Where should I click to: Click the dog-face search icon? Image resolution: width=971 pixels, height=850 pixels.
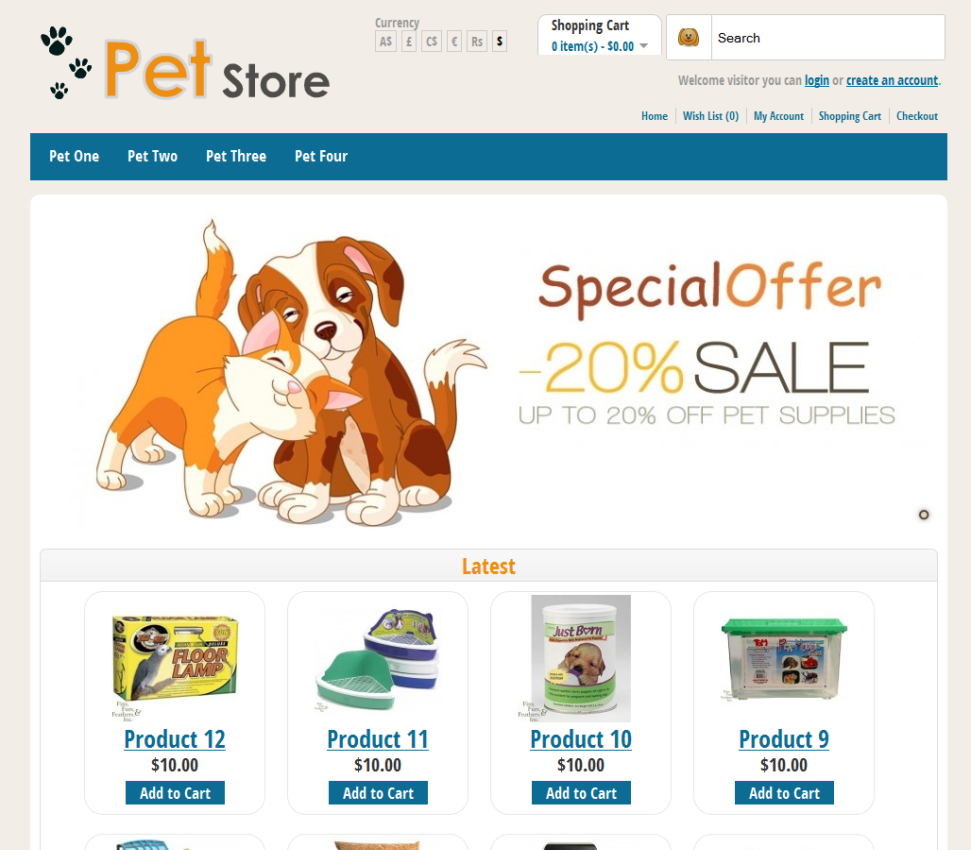688,37
